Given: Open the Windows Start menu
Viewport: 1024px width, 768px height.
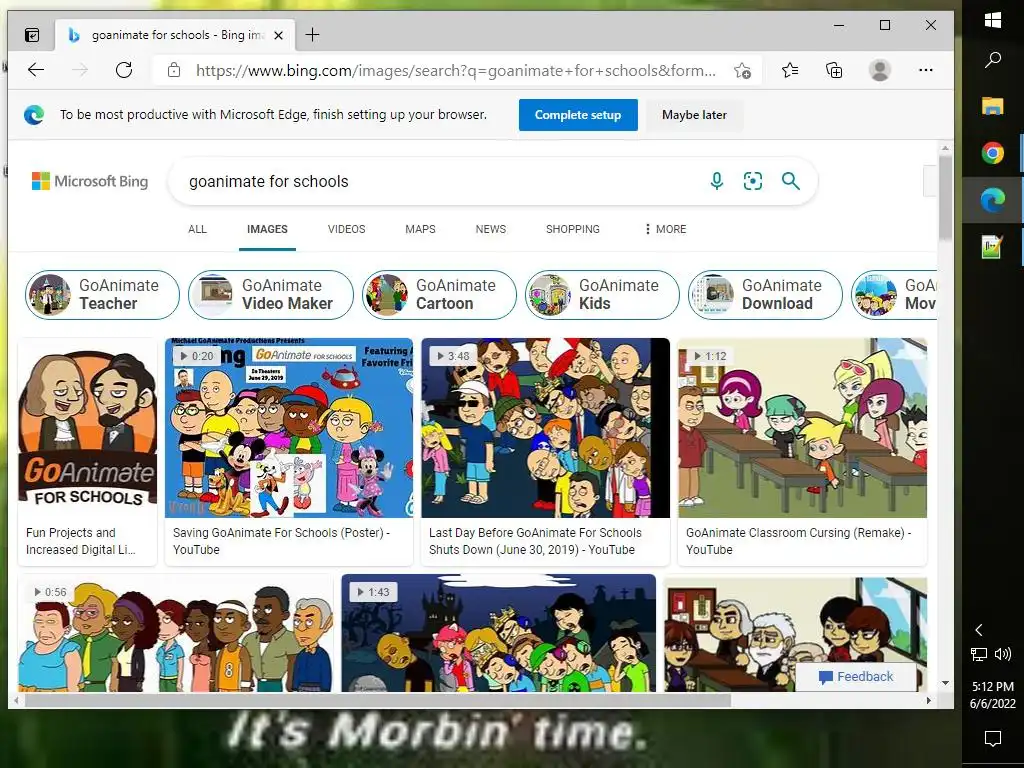Looking at the screenshot, I should pos(993,20).
